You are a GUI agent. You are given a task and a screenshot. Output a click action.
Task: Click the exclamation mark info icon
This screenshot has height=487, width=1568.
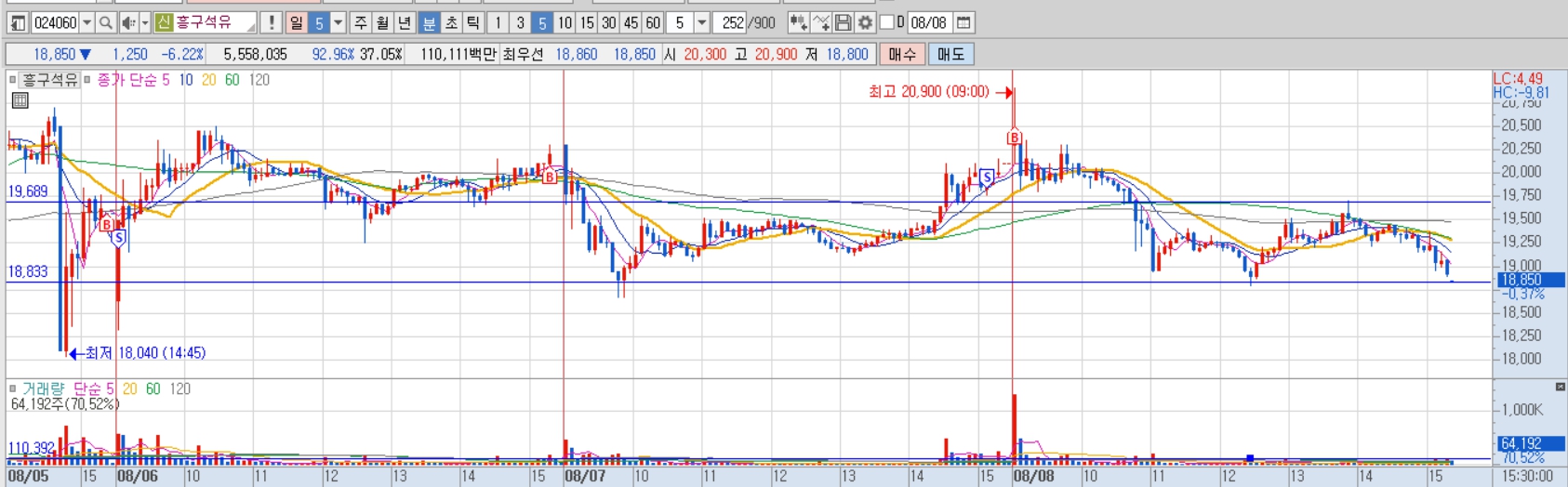point(271,22)
